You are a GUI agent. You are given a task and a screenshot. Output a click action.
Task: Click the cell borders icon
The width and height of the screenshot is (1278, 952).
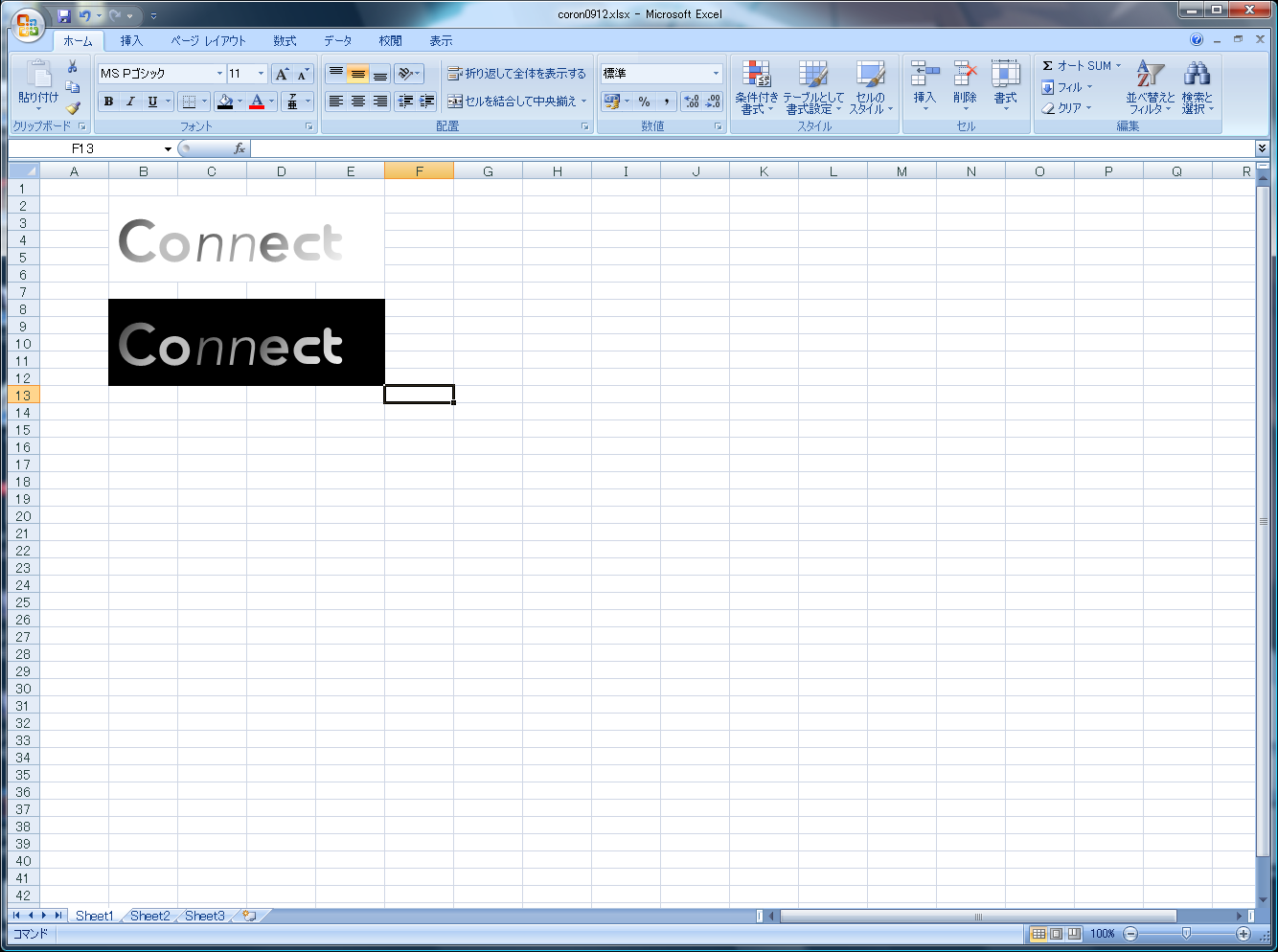pyautogui.click(x=189, y=102)
